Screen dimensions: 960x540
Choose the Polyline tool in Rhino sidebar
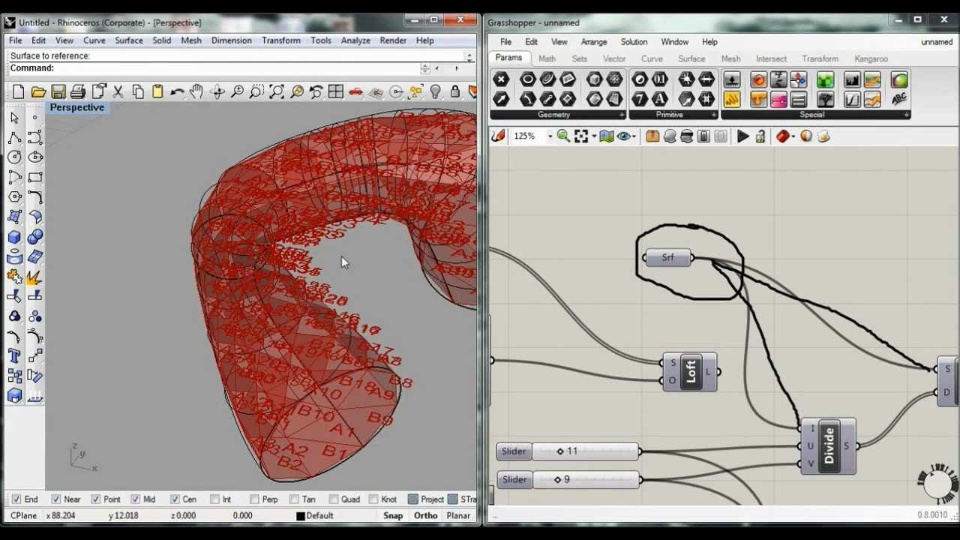[14, 138]
